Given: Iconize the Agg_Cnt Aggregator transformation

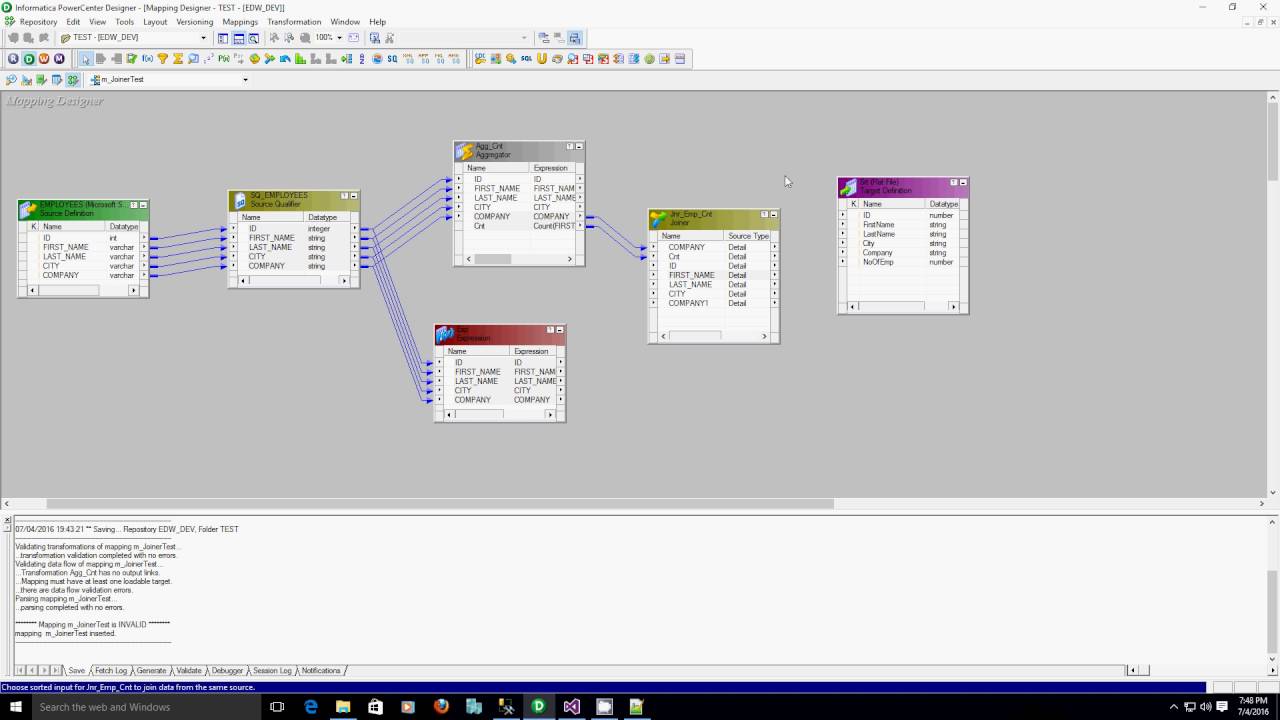Looking at the screenshot, I should click(x=579, y=146).
